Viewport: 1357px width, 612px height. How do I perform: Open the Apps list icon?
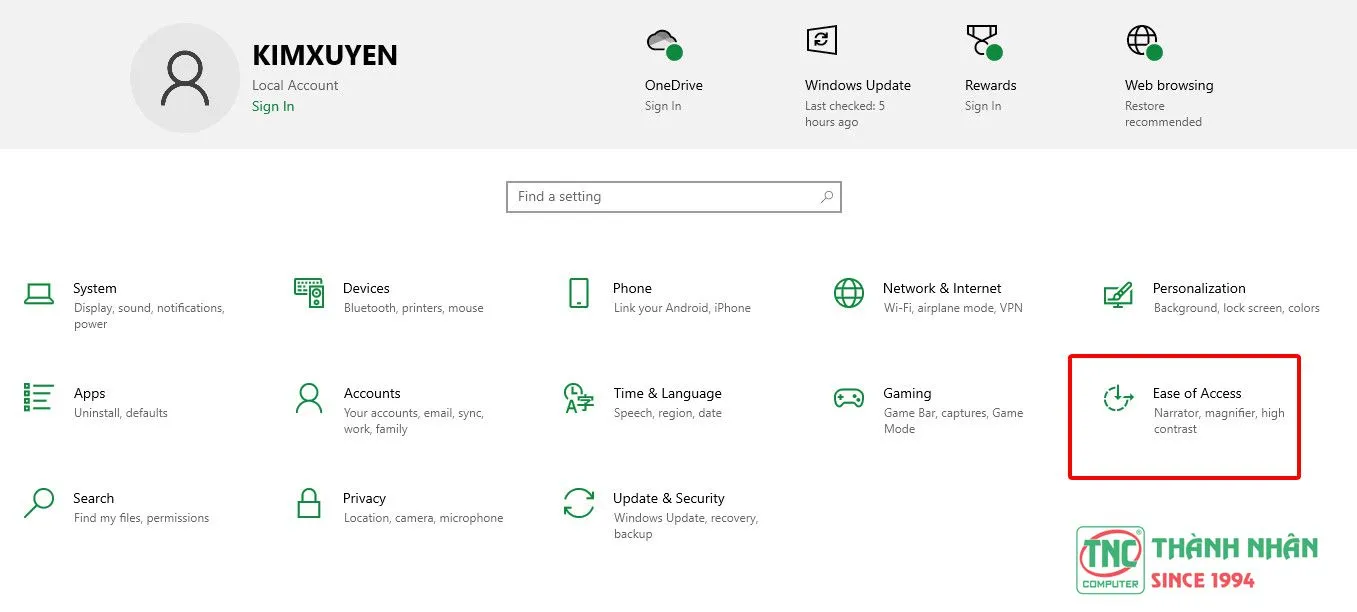coord(39,398)
